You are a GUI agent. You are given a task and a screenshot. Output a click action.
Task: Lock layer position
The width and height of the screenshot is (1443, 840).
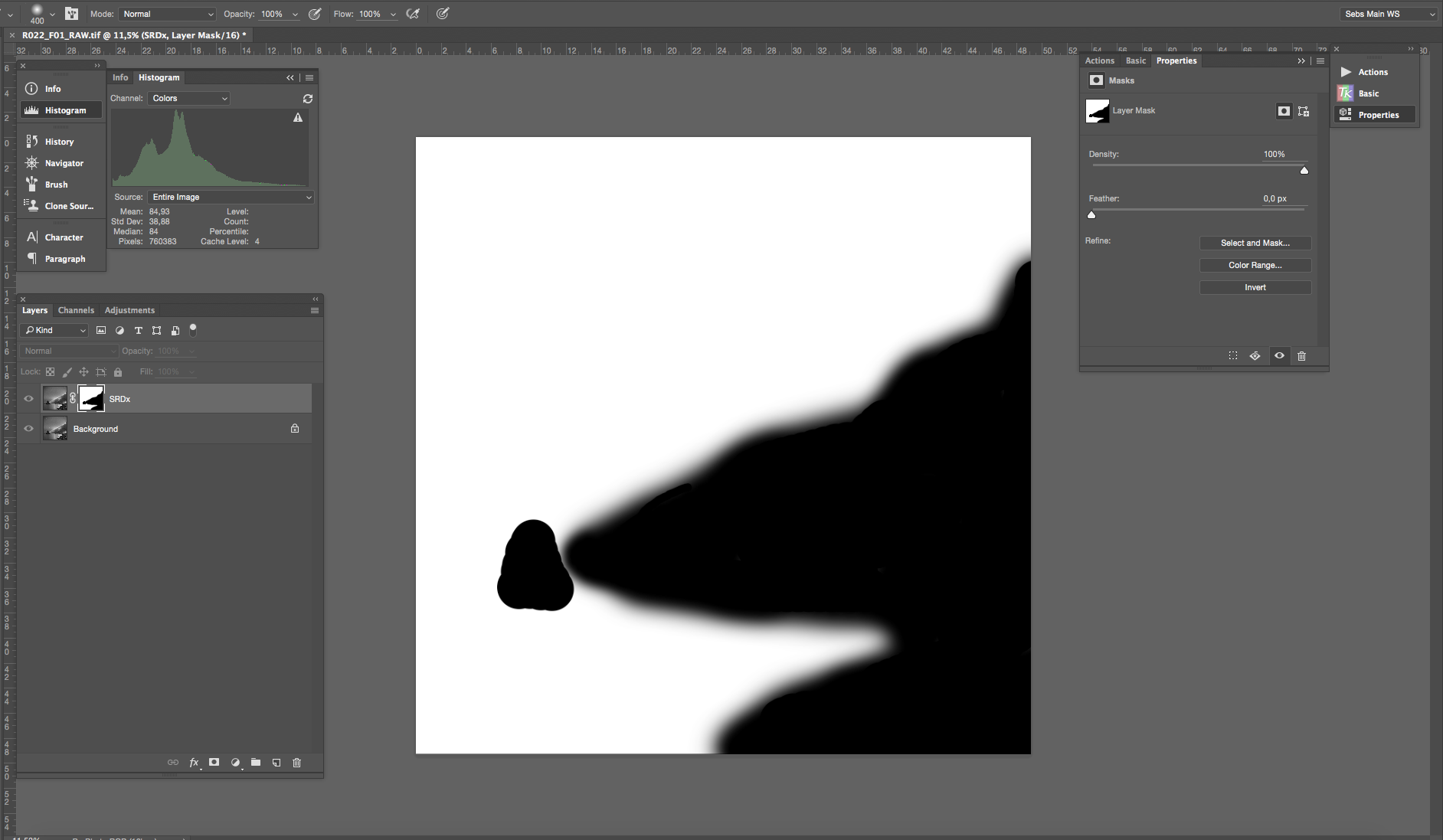click(84, 372)
